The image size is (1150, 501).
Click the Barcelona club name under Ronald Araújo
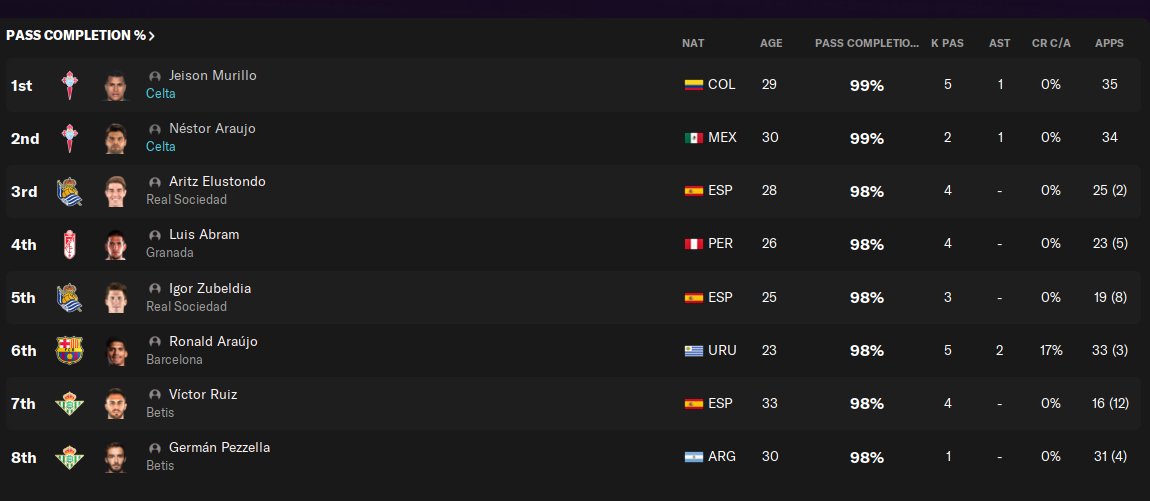point(174,360)
